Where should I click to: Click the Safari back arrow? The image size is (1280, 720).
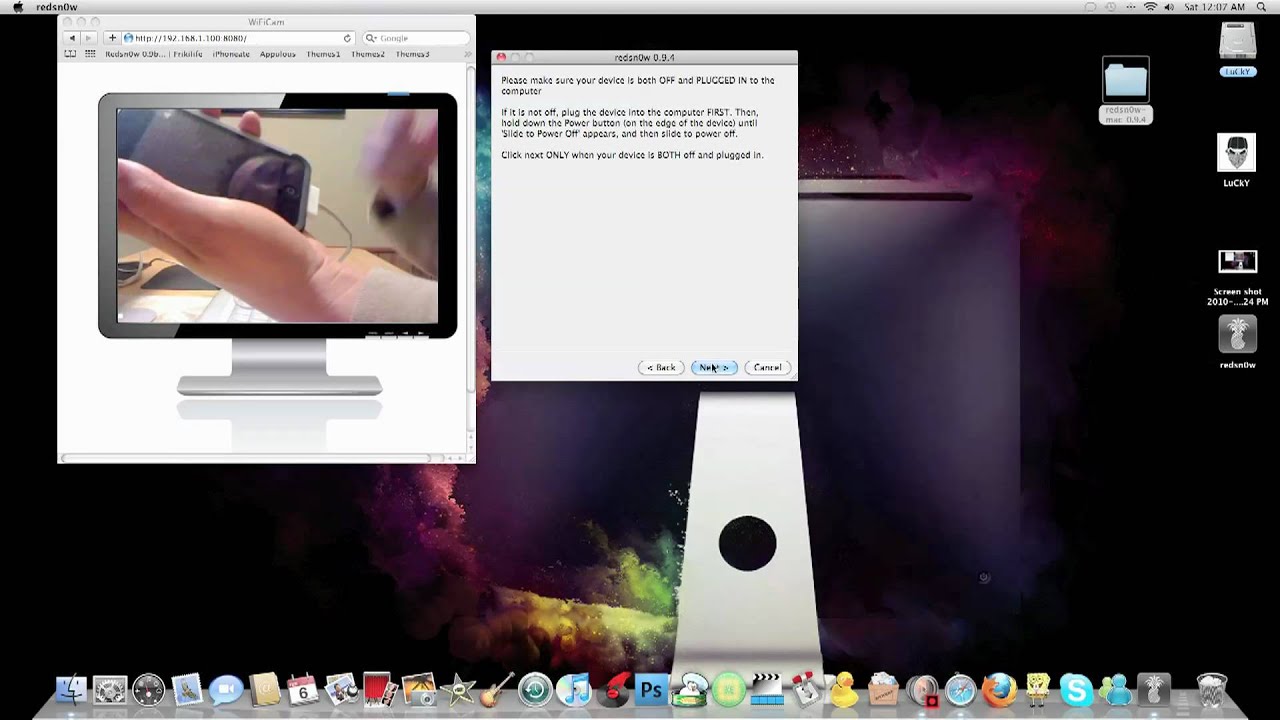(71, 38)
